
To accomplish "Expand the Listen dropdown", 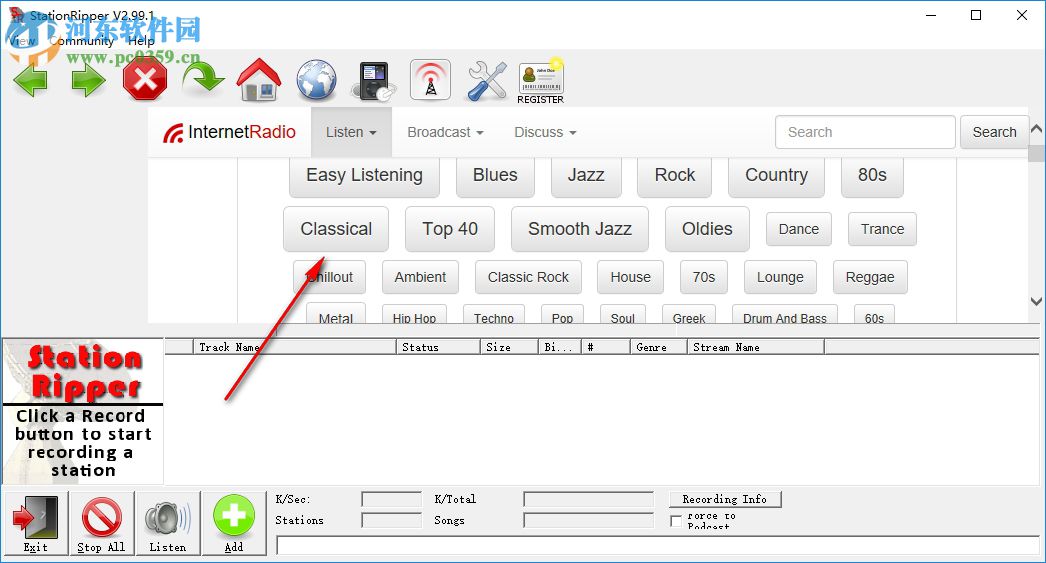I will (351, 132).
